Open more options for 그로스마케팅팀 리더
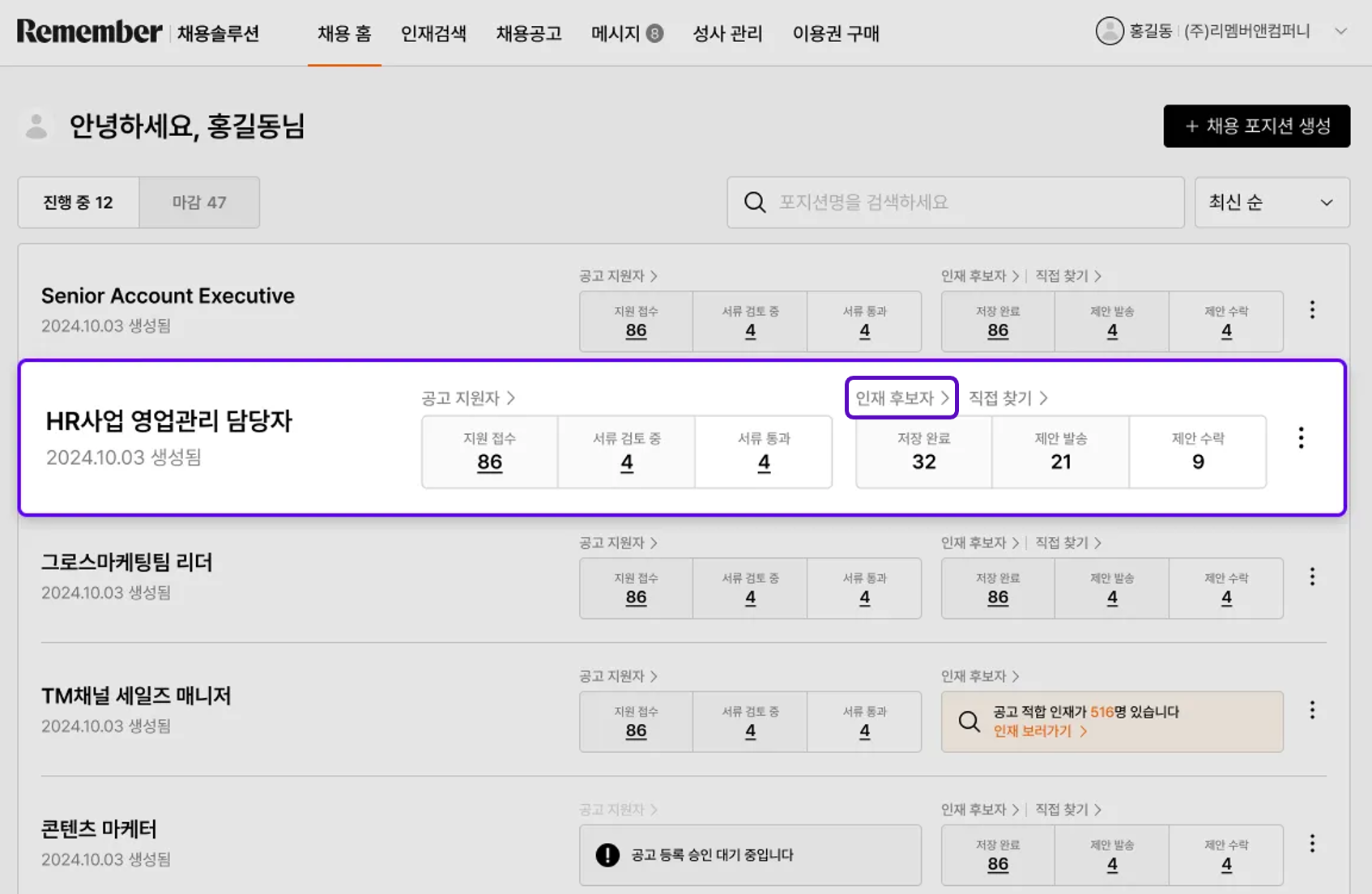Image resolution: width=1372 pixels, height=894 pixels. 1312,577
